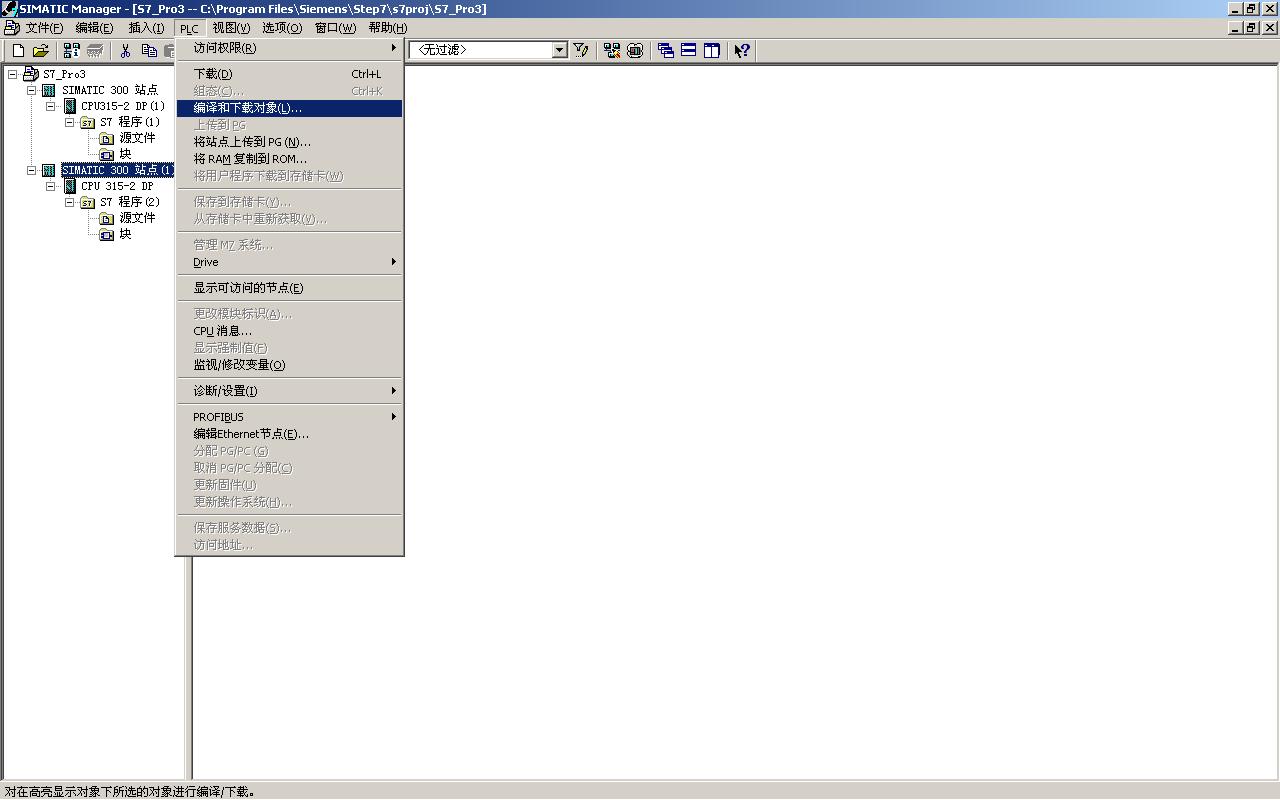Click the CPU 315-2 DP module icon
The image size is (1280, 800).
[69, 186]
